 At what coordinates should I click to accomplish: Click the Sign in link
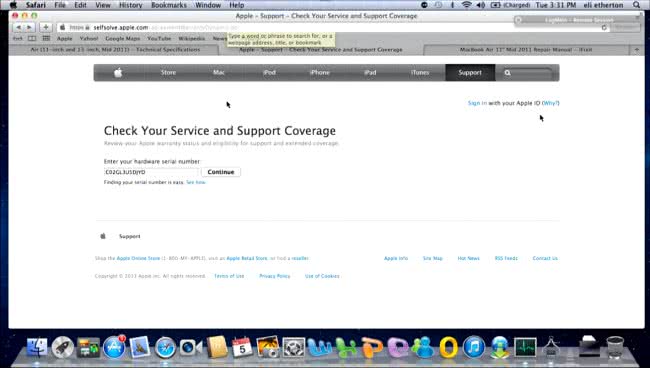(477, 103)
